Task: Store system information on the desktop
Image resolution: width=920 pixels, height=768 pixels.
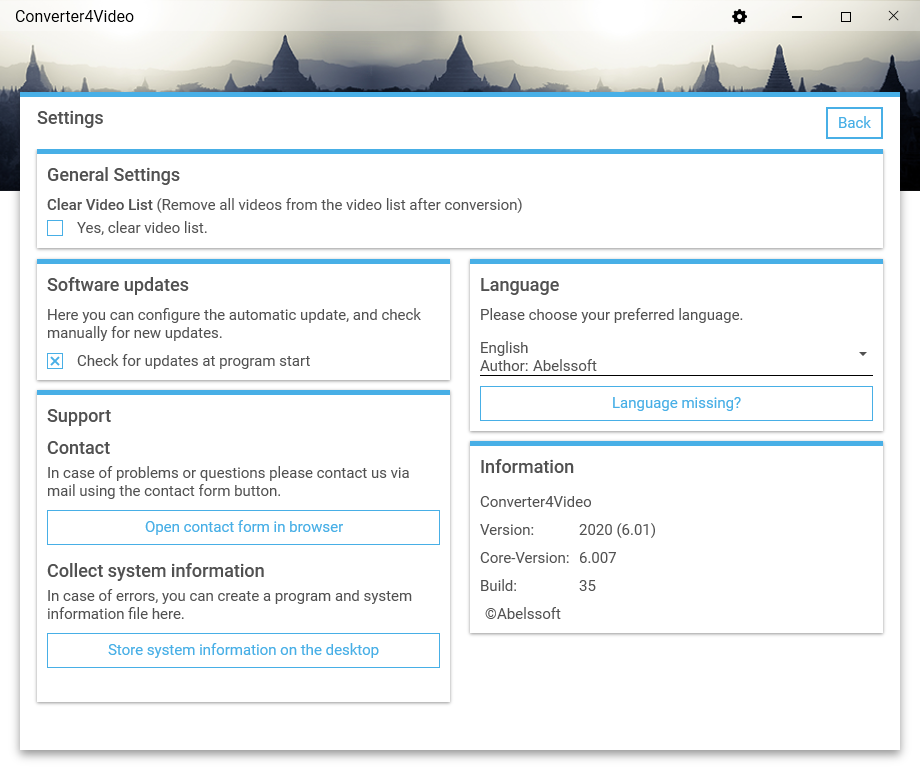Action: pyautogui.click(x=243, y=650)
